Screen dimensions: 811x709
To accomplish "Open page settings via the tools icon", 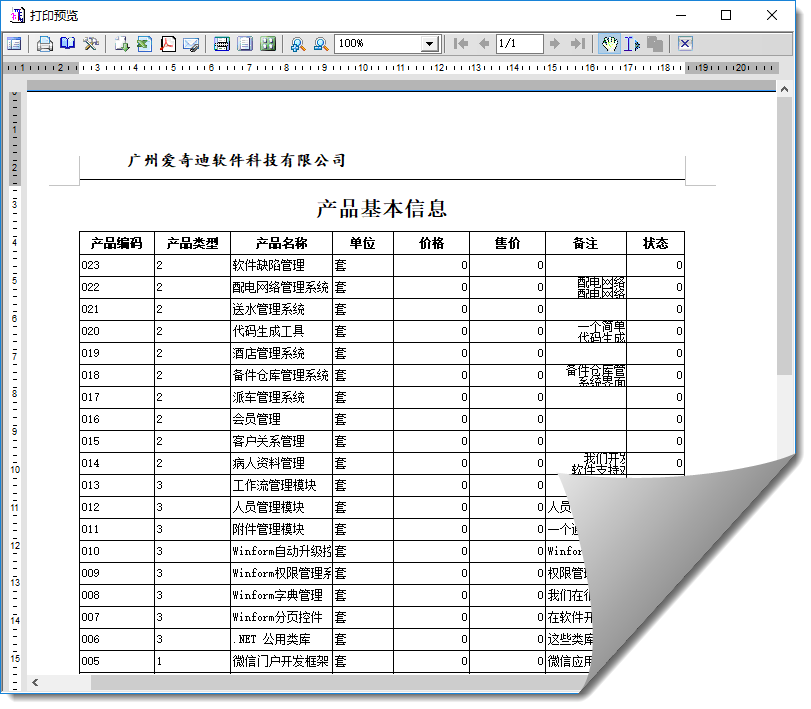I will [x=91, y=44].
